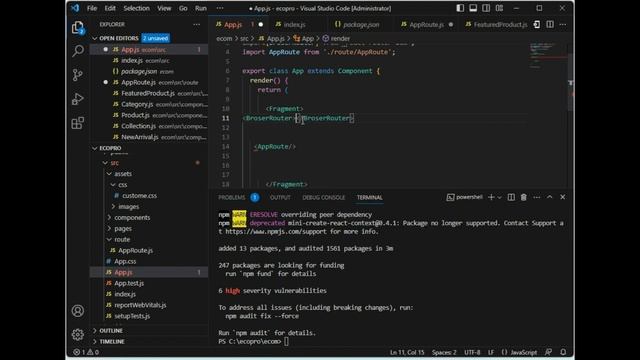Click Open Changes icon in editor toolbar
The image size is (640, 360).
[537, 24]
